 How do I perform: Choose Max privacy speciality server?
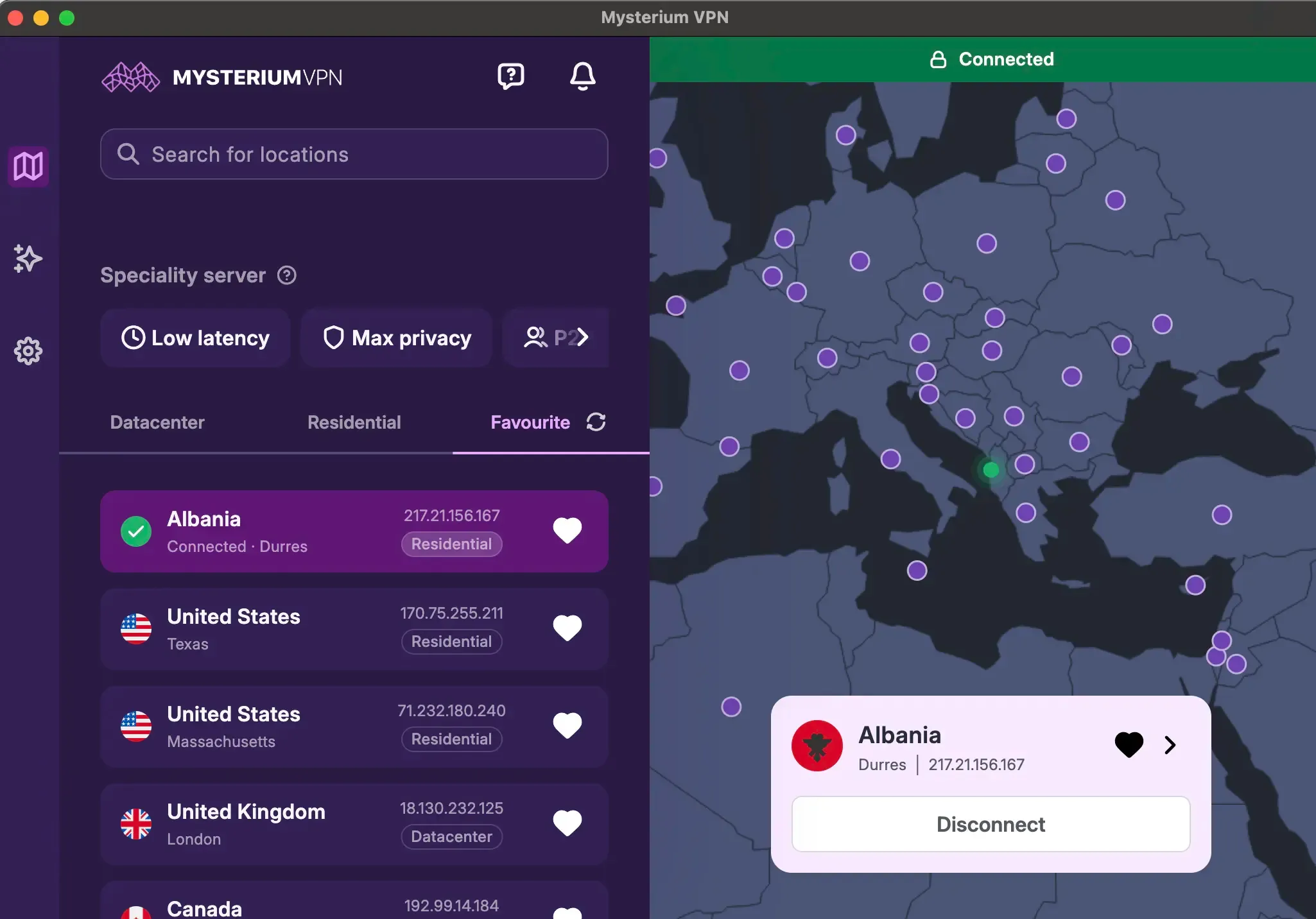tap(396, 338)
